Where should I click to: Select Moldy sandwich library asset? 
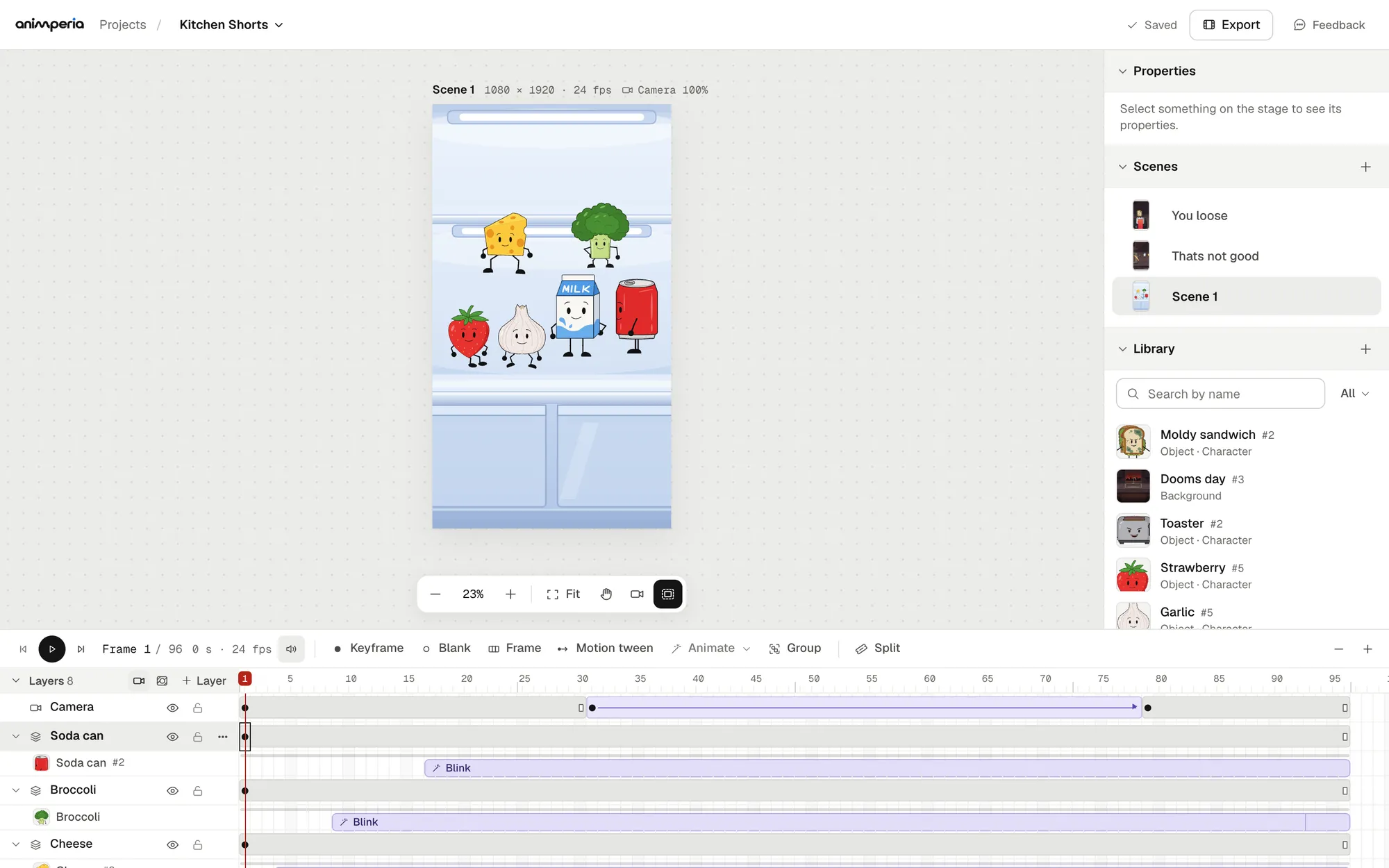point(1247,442)
